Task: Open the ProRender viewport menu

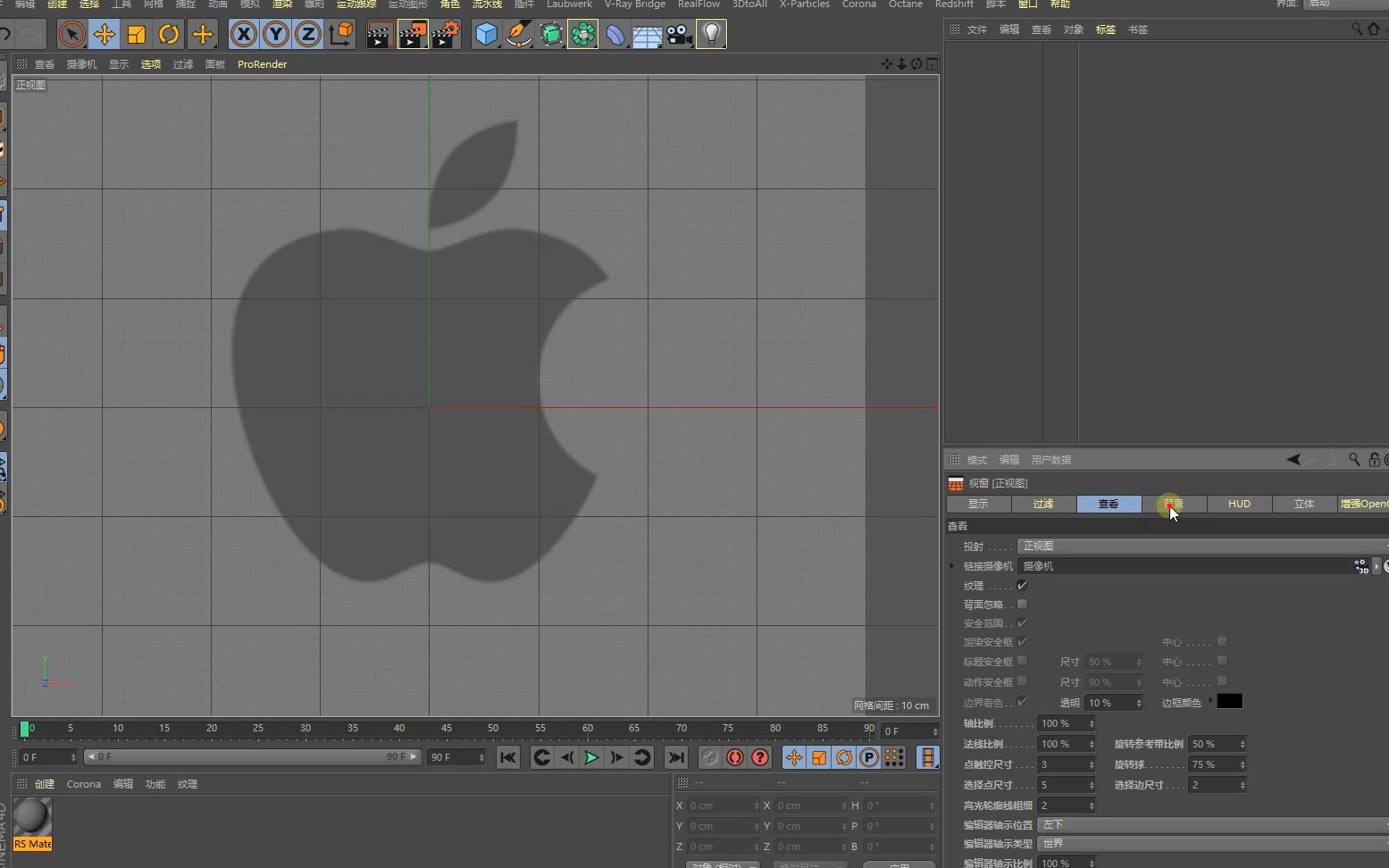Action: (x=262, y=64)
